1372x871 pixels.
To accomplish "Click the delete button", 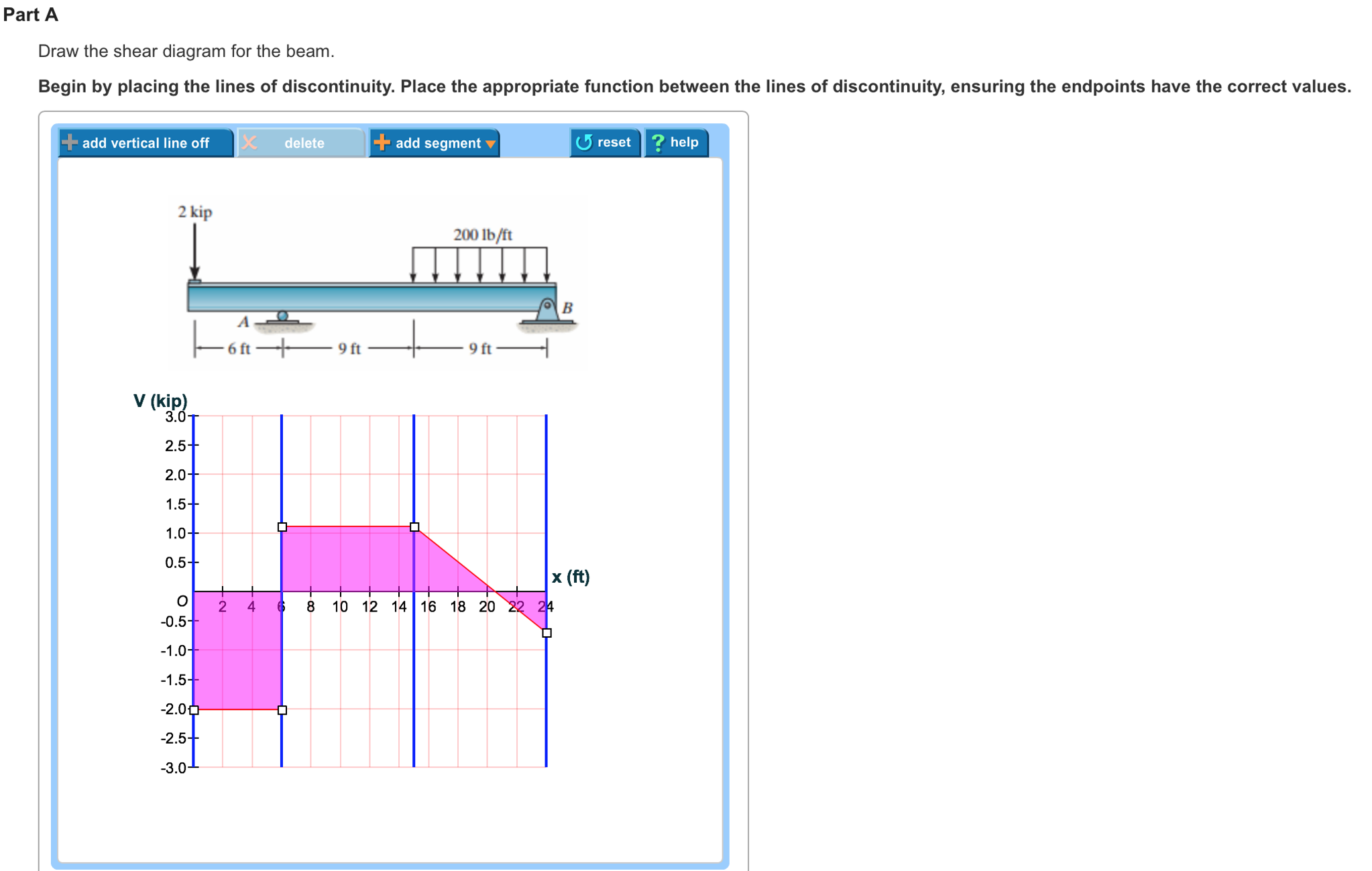I will [x=300, y=143].
